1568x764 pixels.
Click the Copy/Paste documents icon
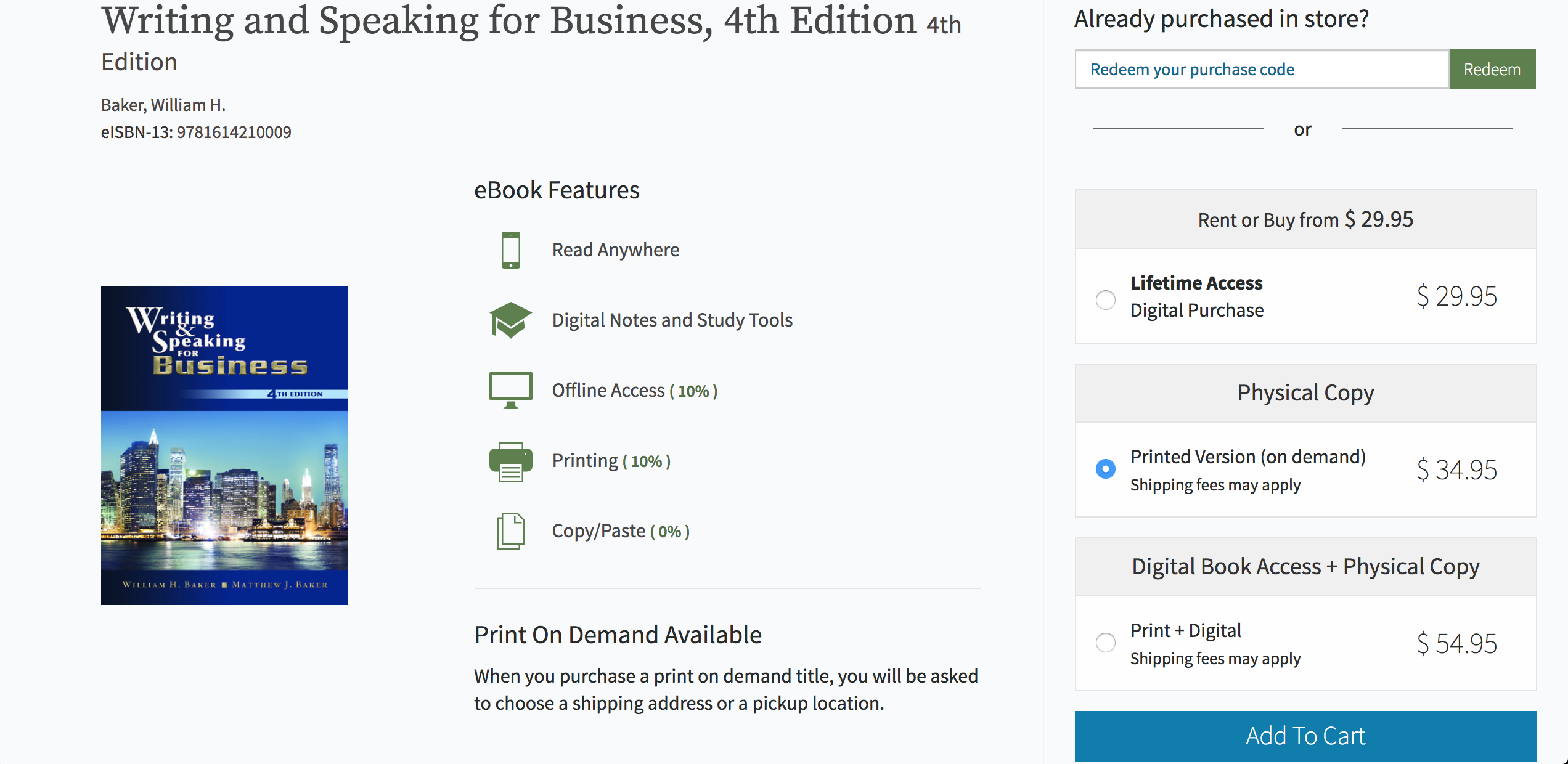pos(510,530)
